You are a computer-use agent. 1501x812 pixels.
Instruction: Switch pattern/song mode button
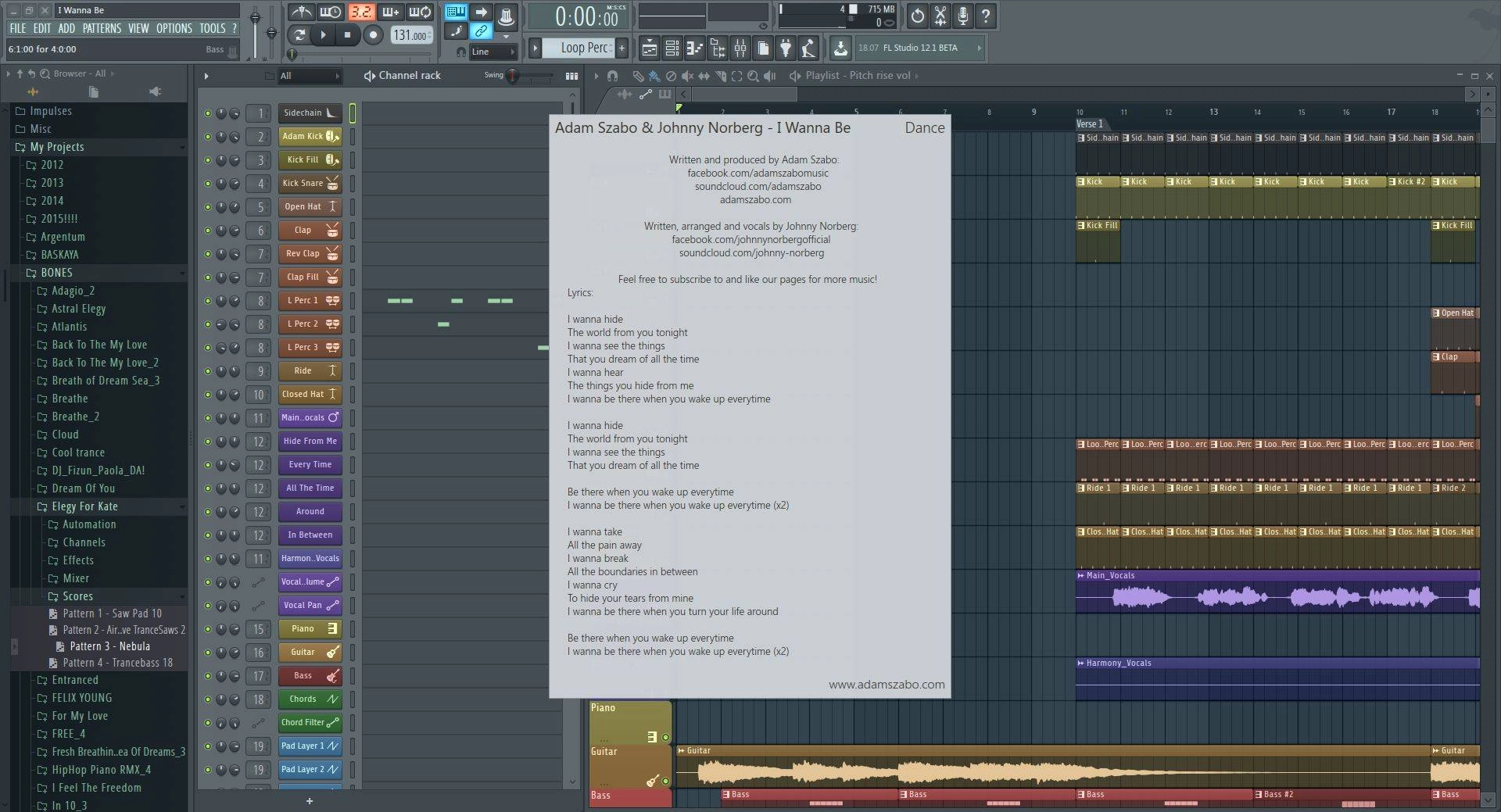[299, 34]
